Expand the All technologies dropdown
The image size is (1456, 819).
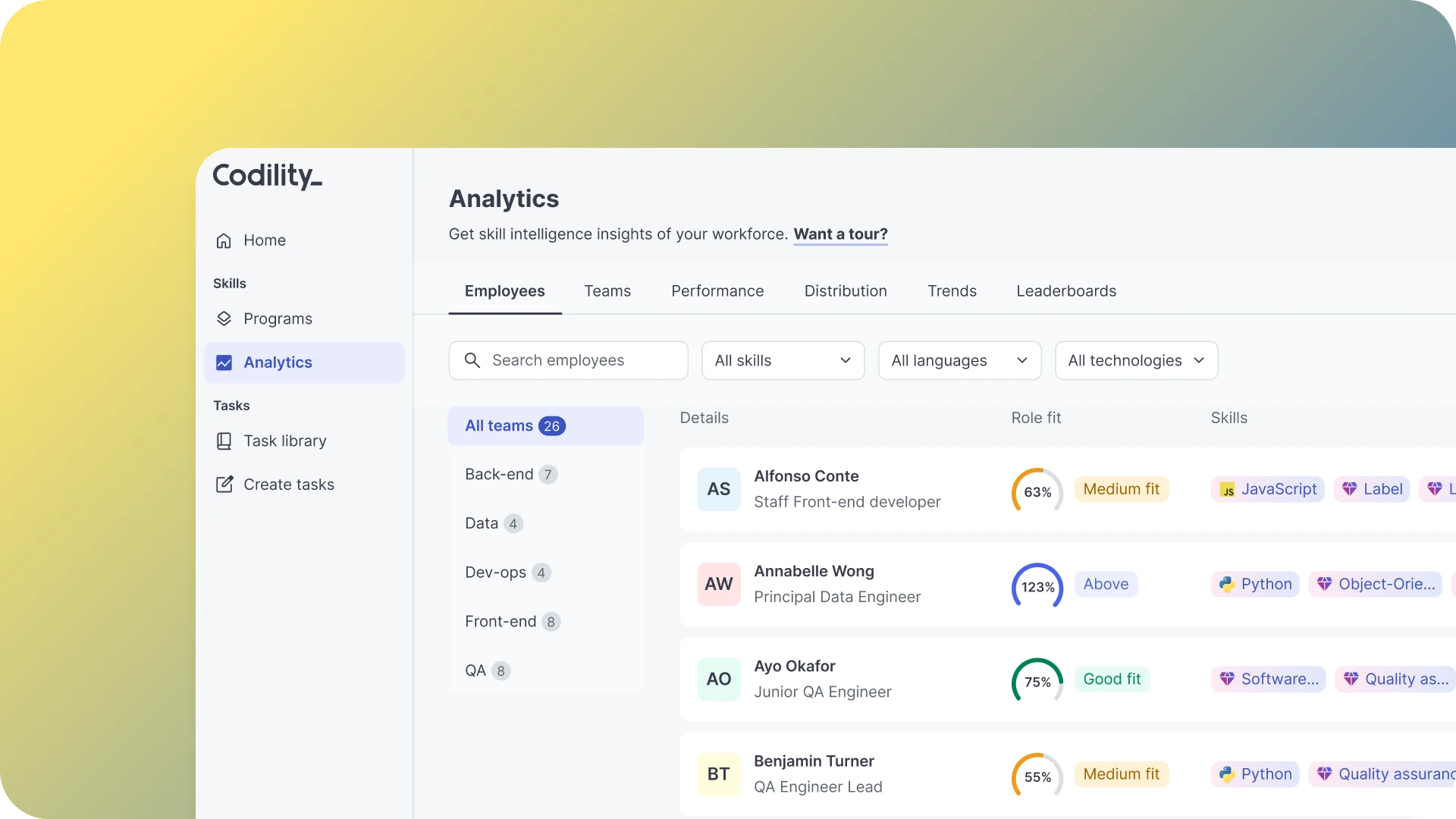coord(1137,360)
